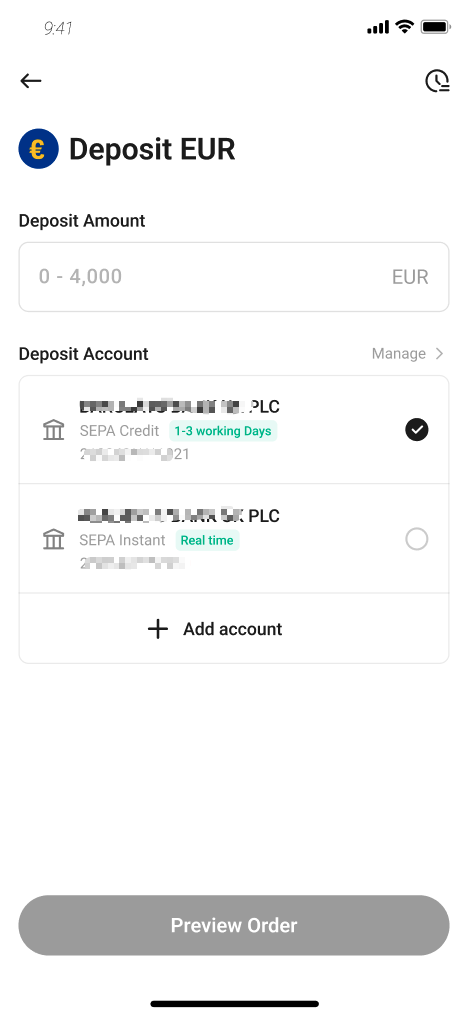Tap the Preview Order button
The width and height of the screenshot is (468, 1016).
pyautogui.click(x=234, y=925)
